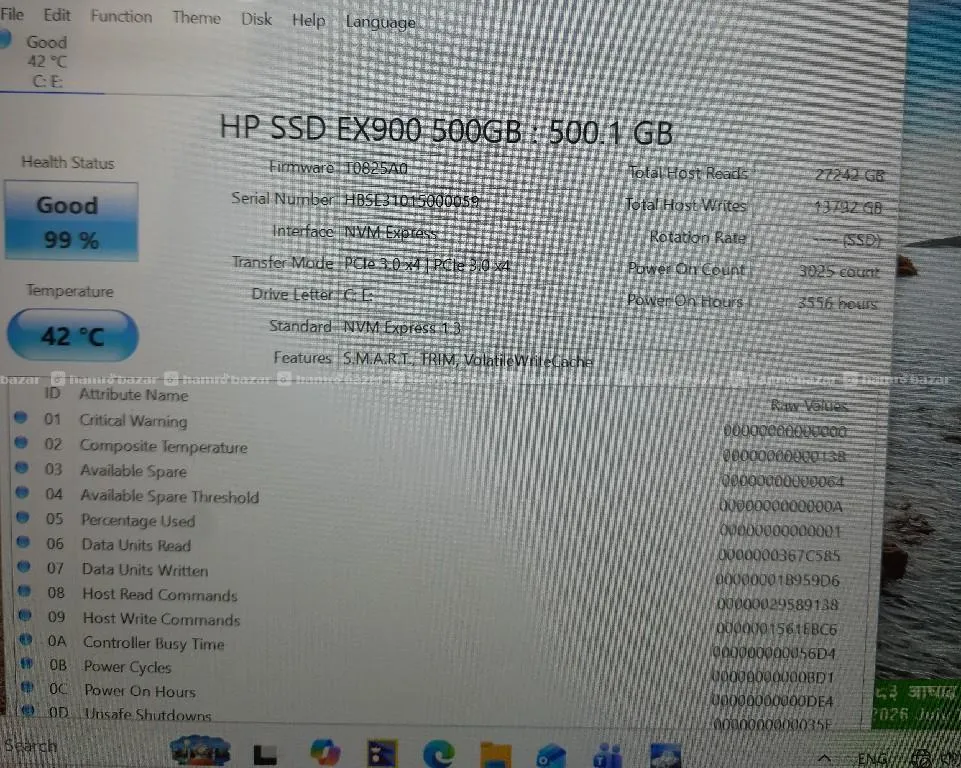Click the Good 99 % health status button
The height and width of the screenshot is (768, 961).
71,221
